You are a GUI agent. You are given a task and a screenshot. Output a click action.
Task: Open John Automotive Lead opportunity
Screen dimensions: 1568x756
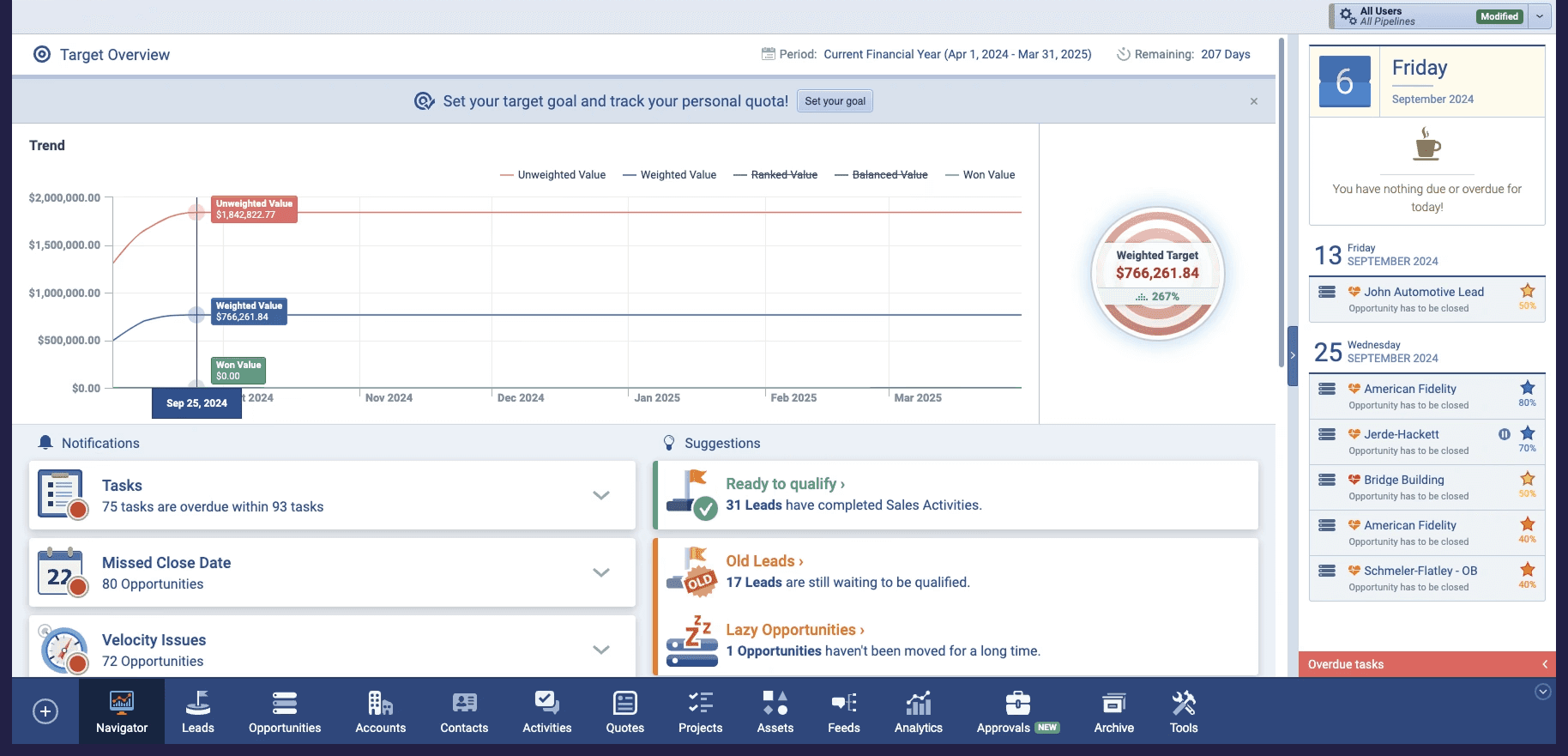pyautogui.click(x=1424, y=292)
